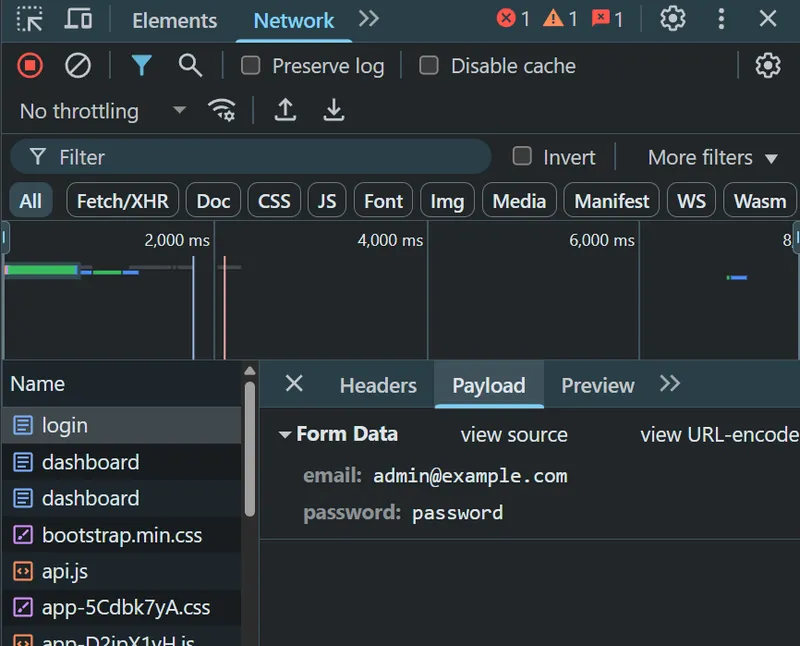This screenshot has height=646, width=800.
Task: Toggle the device toolbar icon
Action: [78, 19]
